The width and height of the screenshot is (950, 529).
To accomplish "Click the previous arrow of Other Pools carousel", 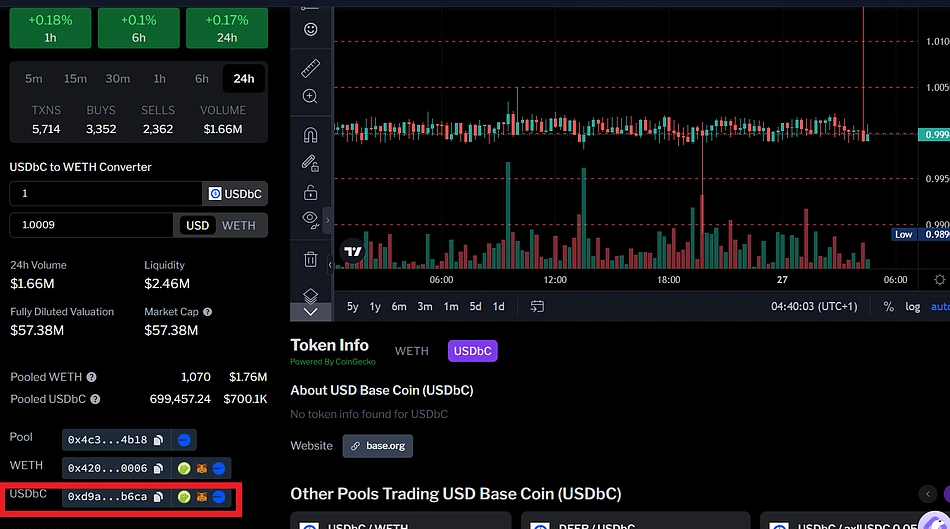I will pos(928,494).
